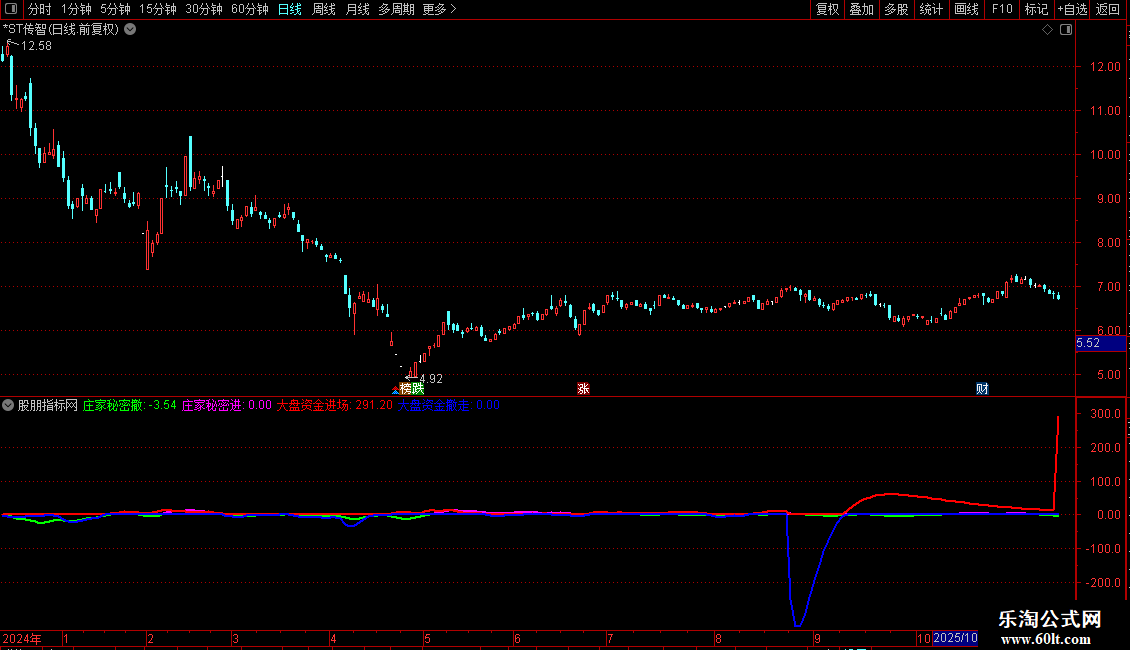Screen dimensions: 1130x650
Task: Add stock with +自选 button
Action: tap(1072, 9)
